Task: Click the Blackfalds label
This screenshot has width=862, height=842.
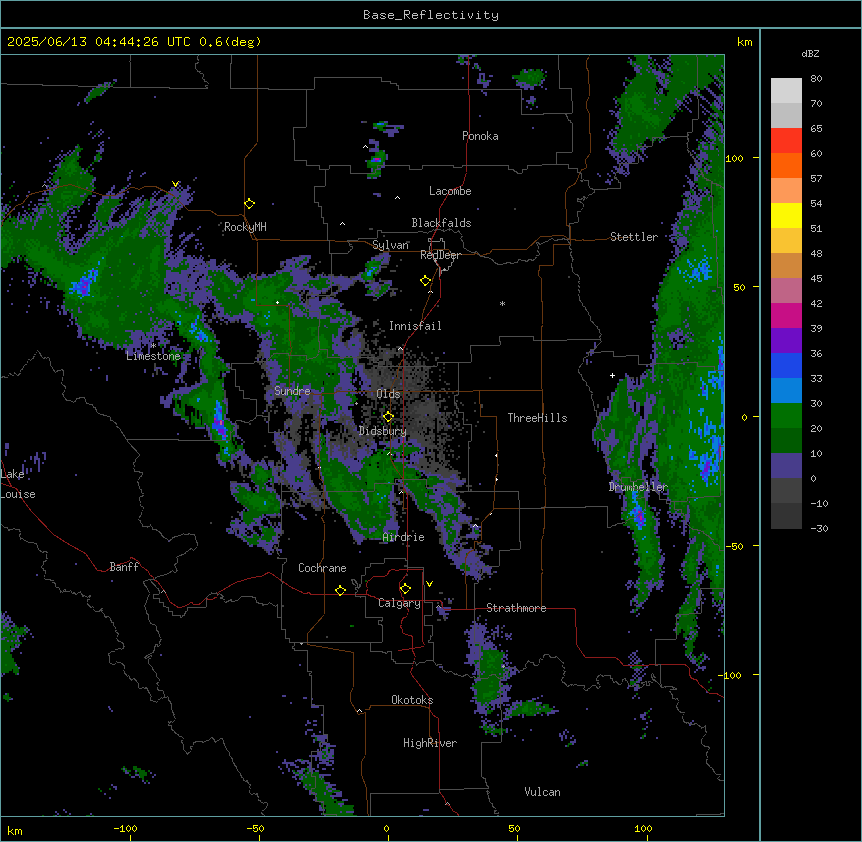Action: (x=441, y=223)
